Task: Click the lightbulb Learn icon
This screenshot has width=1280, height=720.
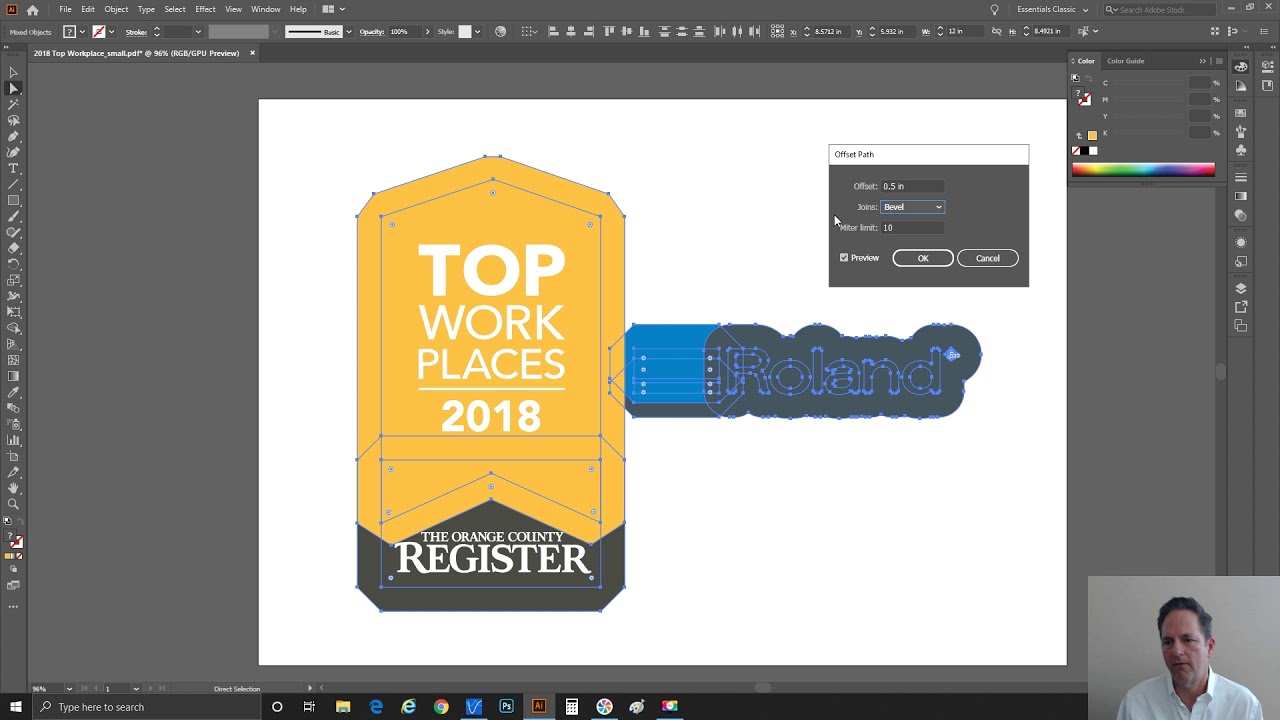Action: point(994,9)
